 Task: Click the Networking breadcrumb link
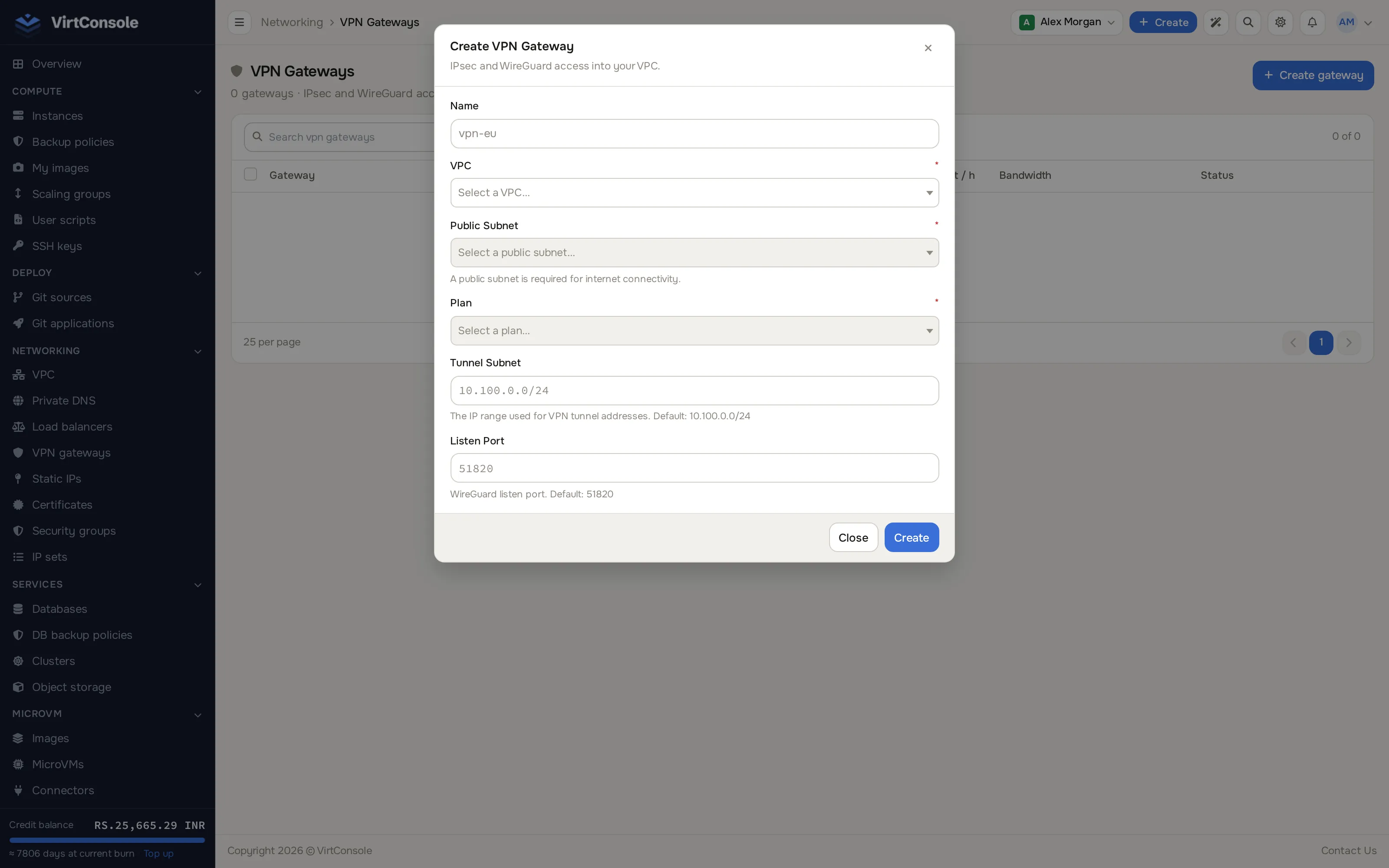[x=292, y=23]
